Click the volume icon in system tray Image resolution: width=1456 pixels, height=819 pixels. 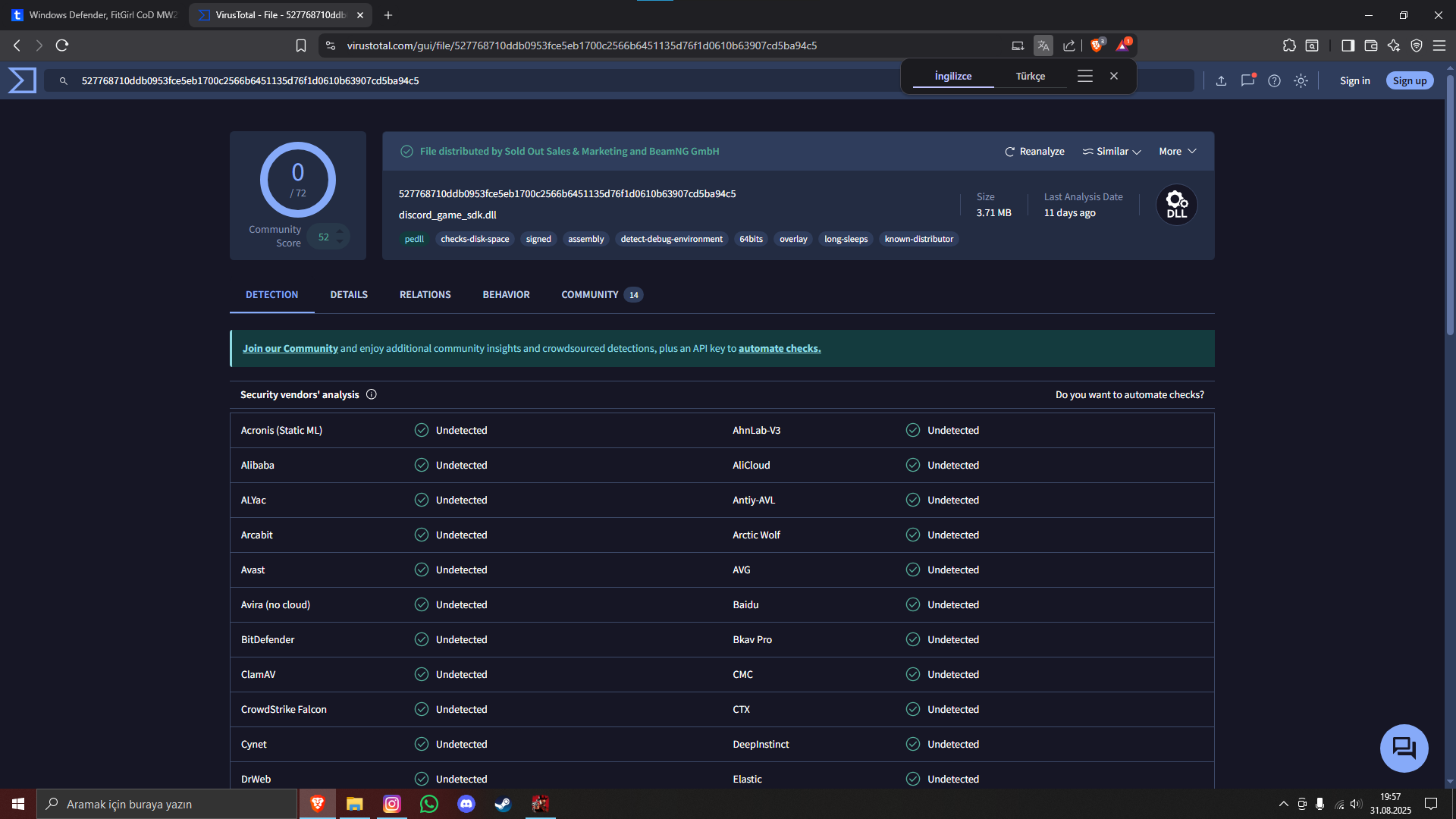point(1356,804)
